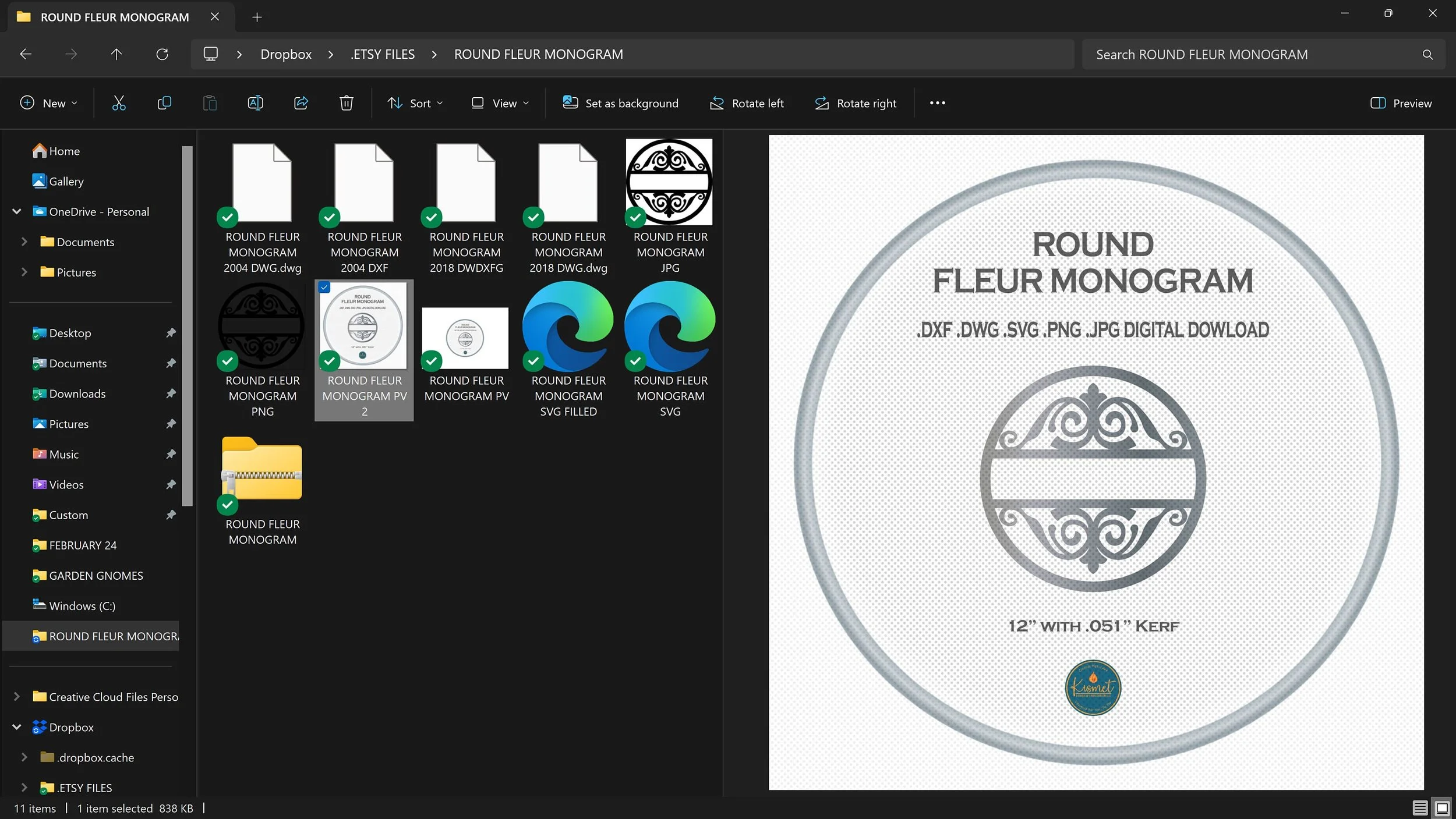Collapse the OneDrive - Personal tree
Screen dimensions: 1456x819
17,212
